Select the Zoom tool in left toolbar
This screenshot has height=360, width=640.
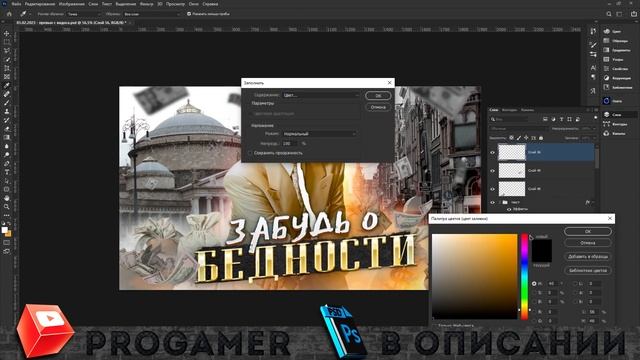pos(7,207)
